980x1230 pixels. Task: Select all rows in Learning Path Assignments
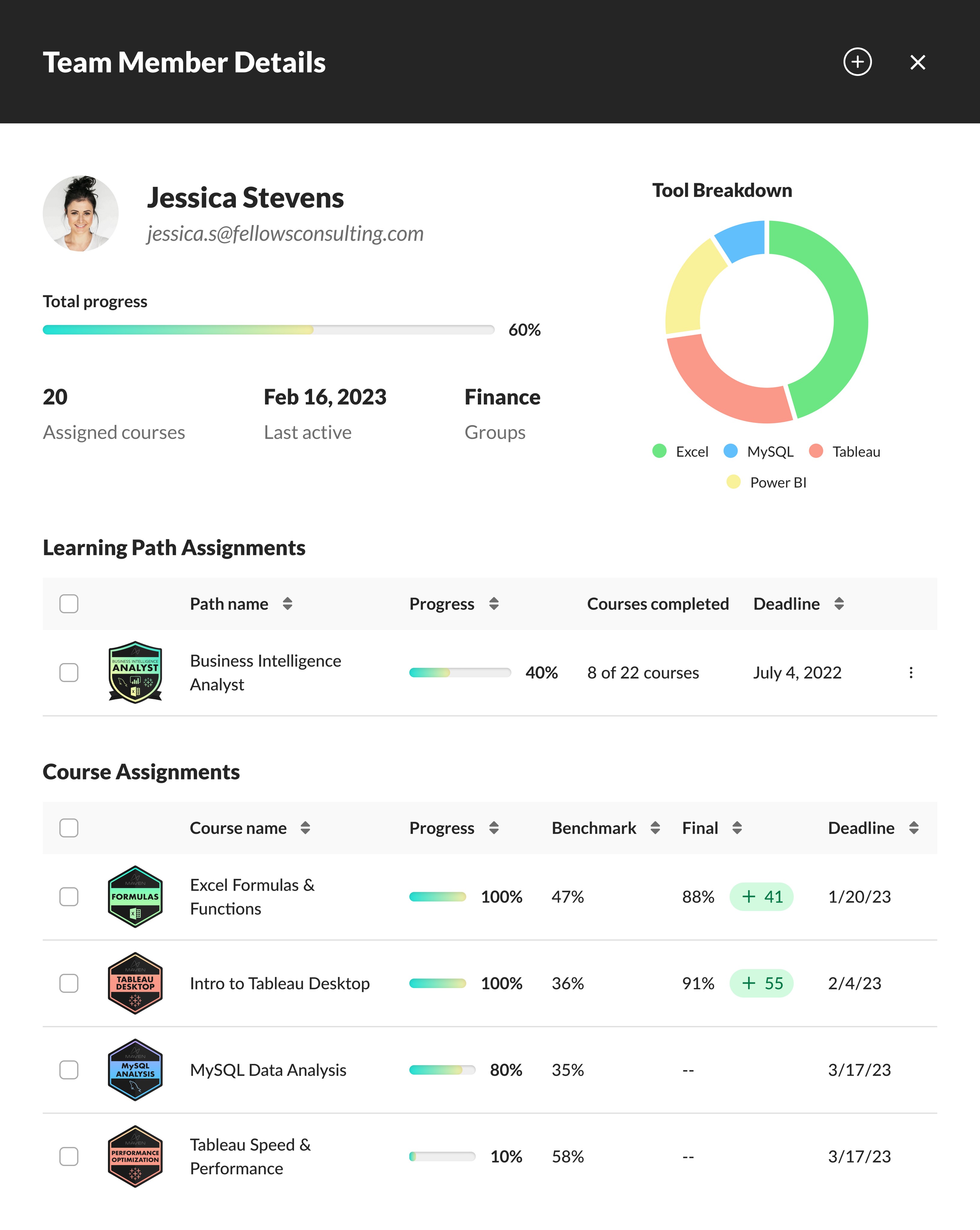point(68,603)
